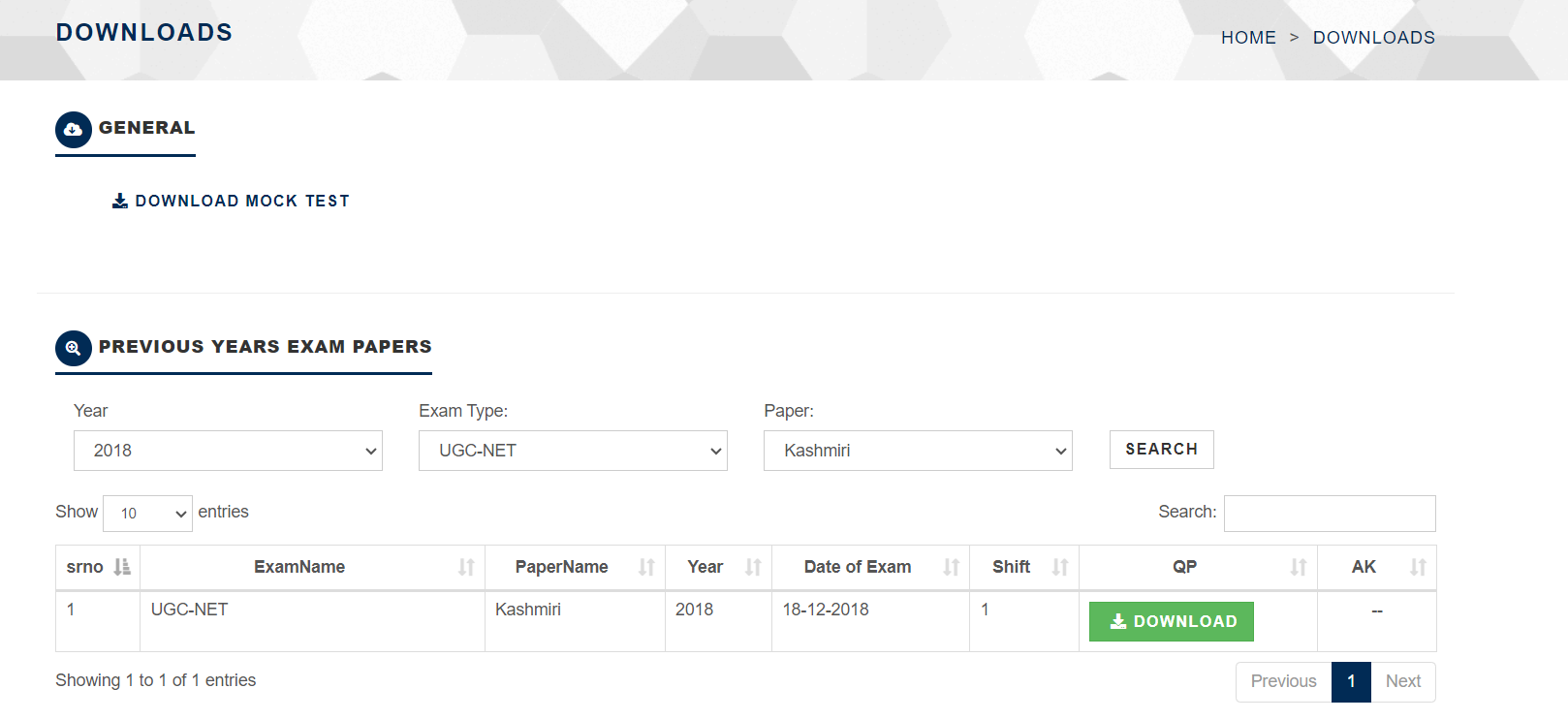Click into the table Search field
The height and width of the screenshot is (720, 1568).
point(1329,514)
